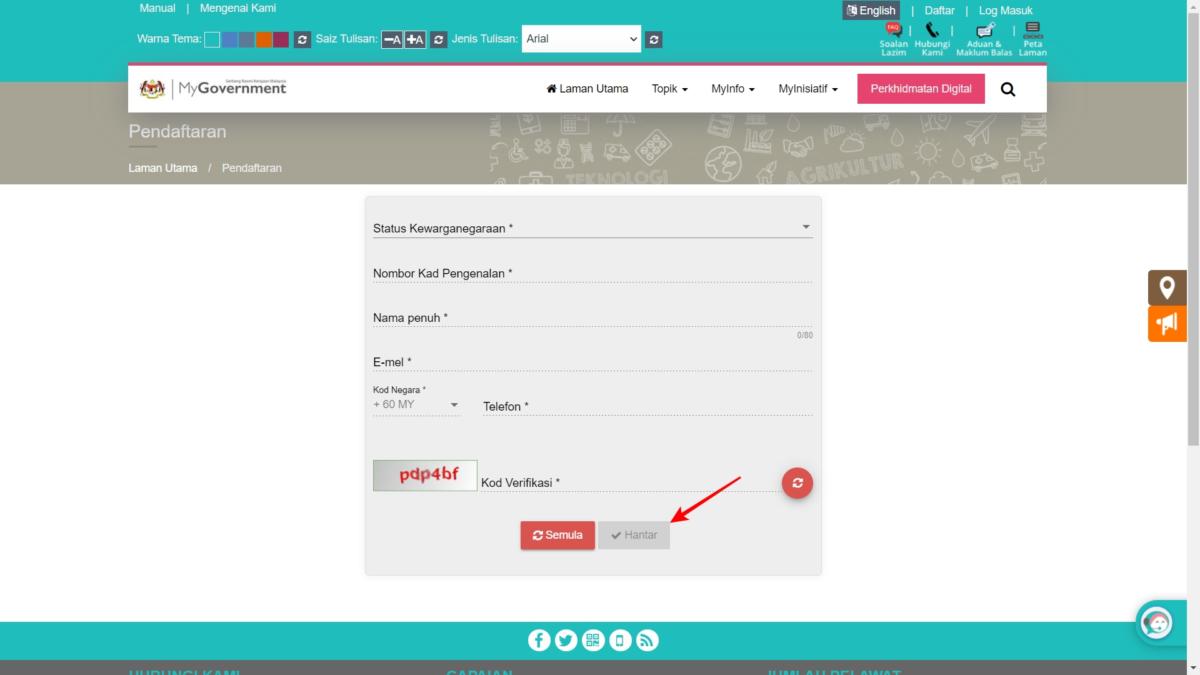Increase font size with the plus A button
This screenshot has height=675, width=1200.
tap(415, 40)
